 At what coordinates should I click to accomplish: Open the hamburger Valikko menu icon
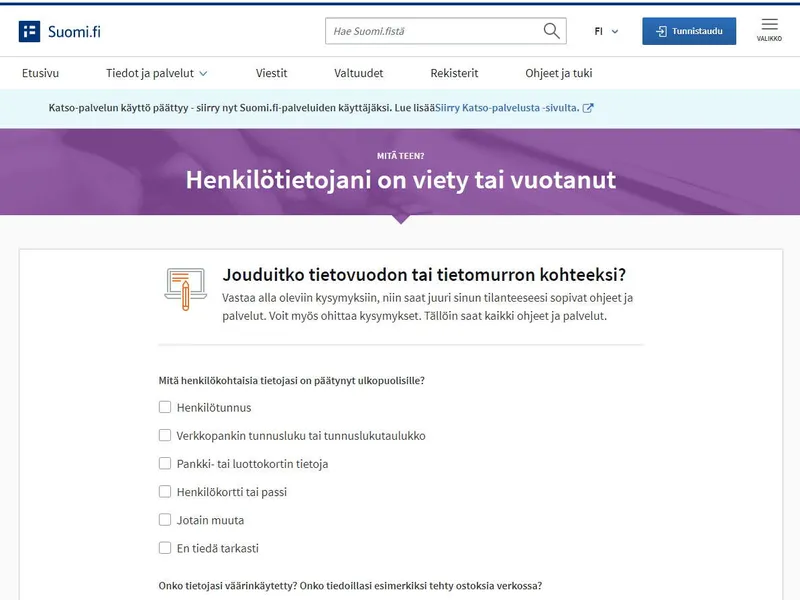(x=769, y=24)
